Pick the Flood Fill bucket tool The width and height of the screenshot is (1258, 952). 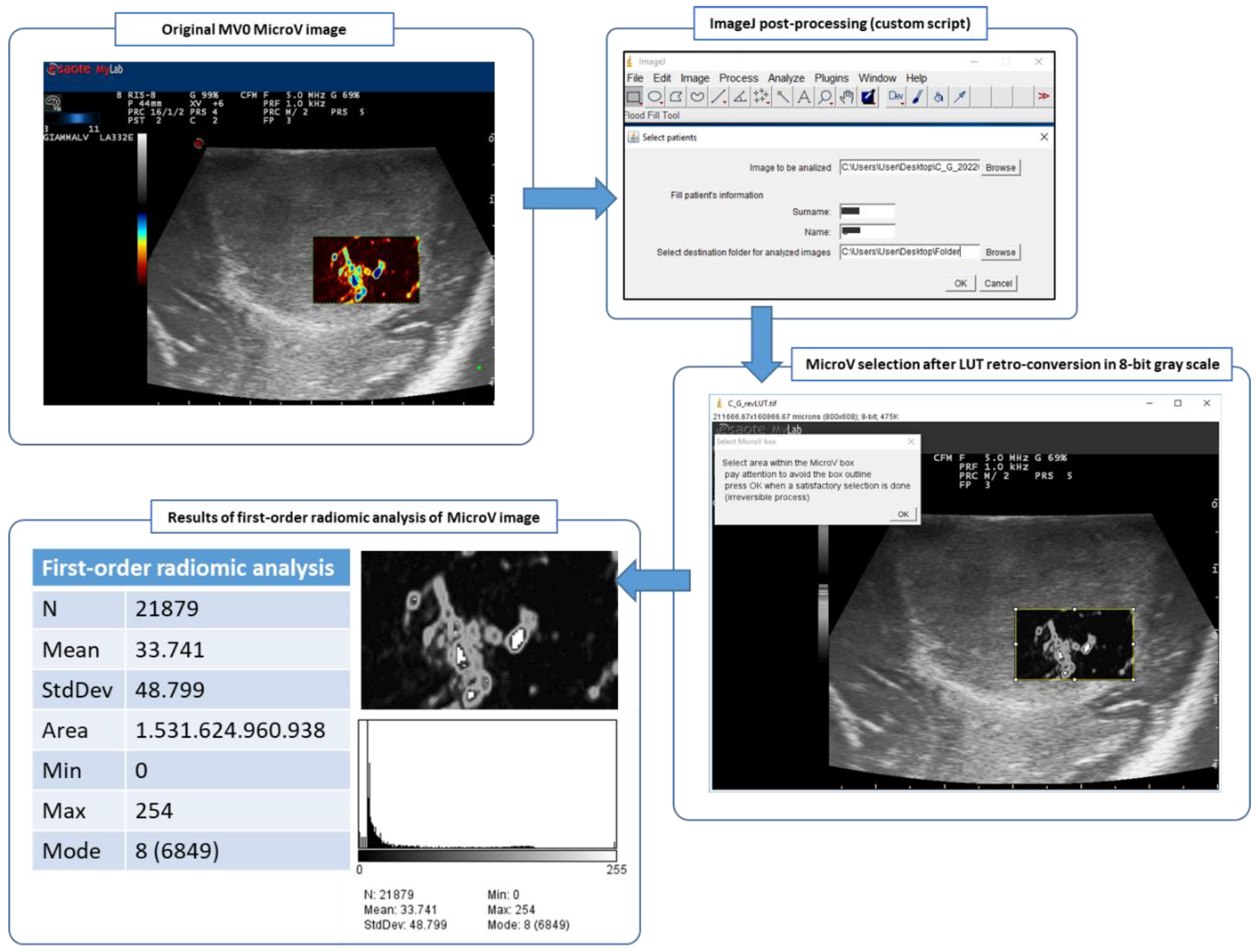click(939, 97)
